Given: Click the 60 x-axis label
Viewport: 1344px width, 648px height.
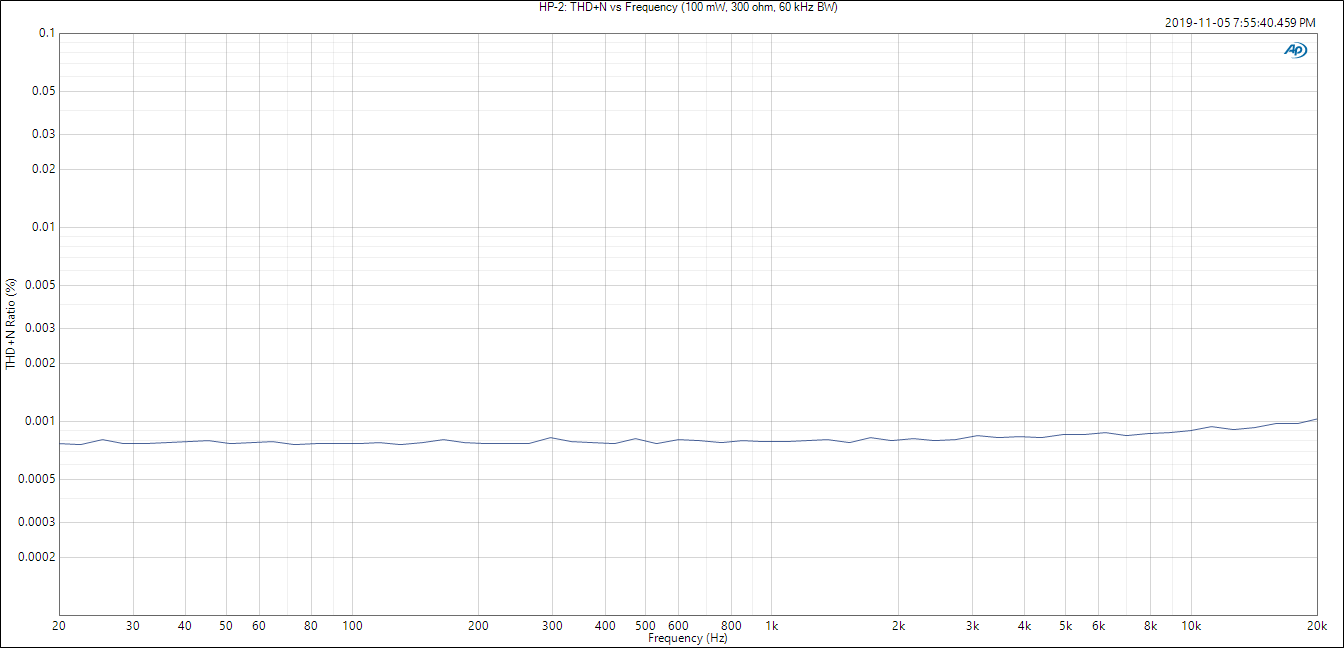Looking at the screenshot, I should [x=259, y=626].
